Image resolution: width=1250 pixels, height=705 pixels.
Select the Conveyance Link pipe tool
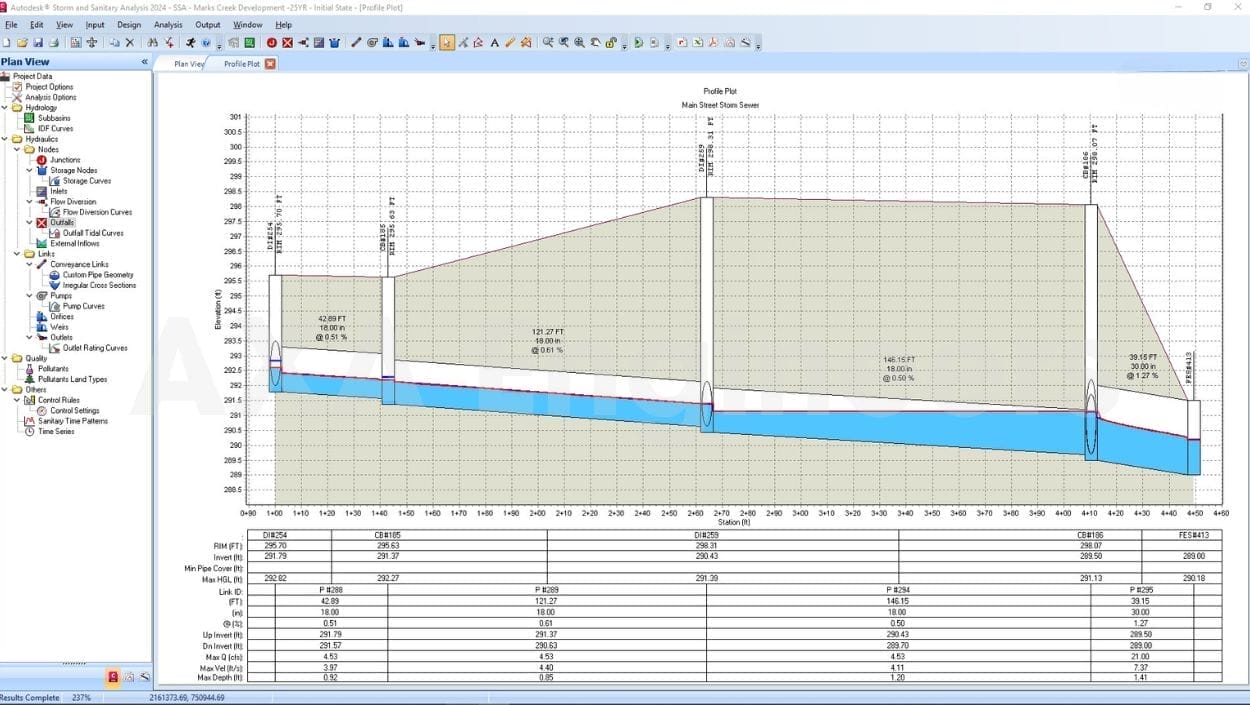pos(356,43)
